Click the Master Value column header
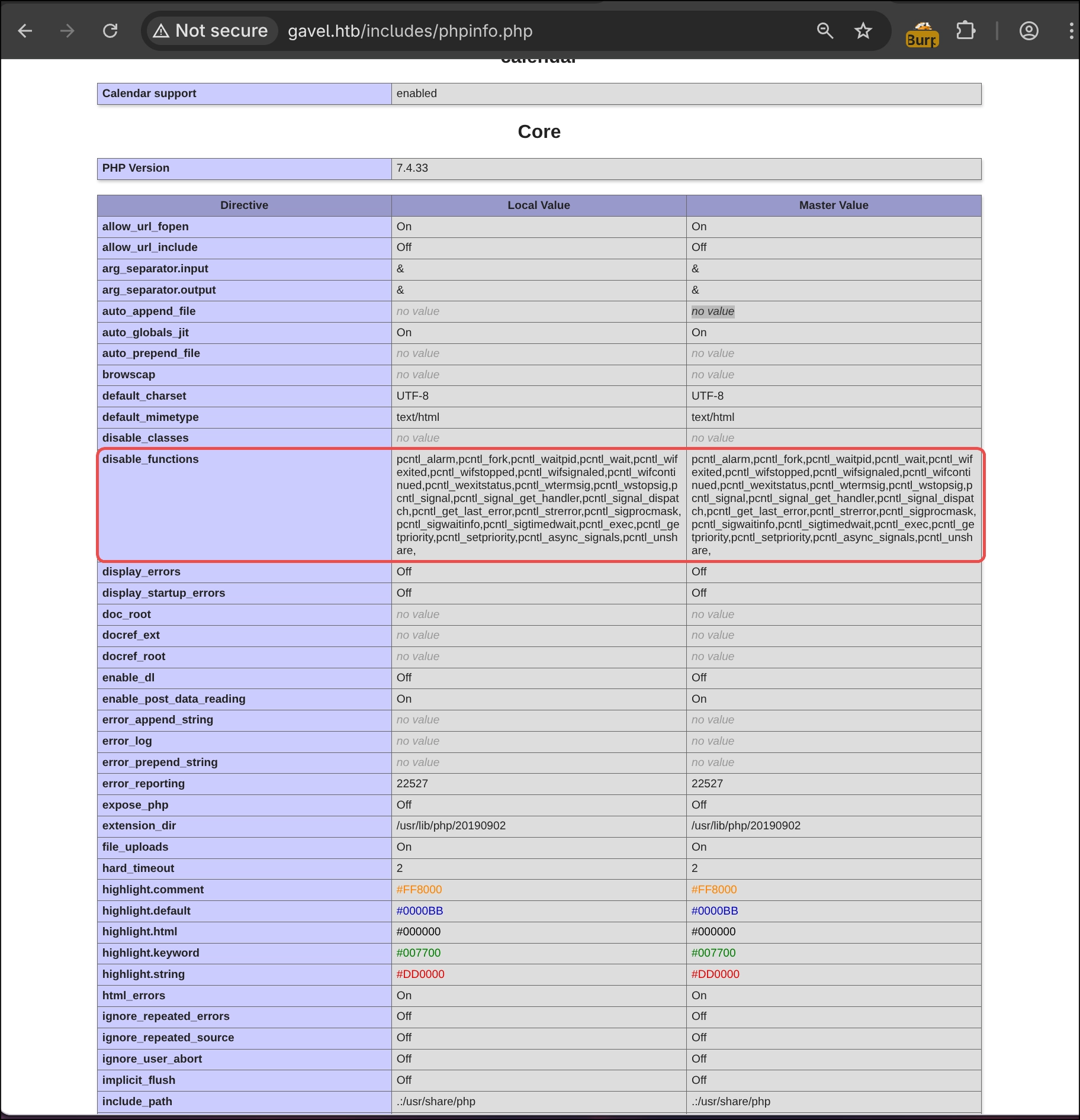 [832, 205]
